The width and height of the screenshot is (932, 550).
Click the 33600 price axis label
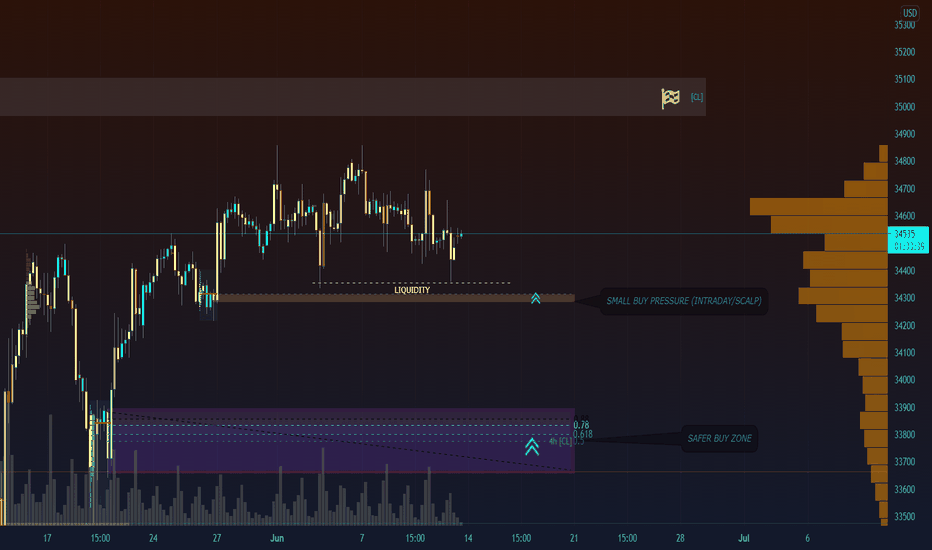(x=905, y=489)
